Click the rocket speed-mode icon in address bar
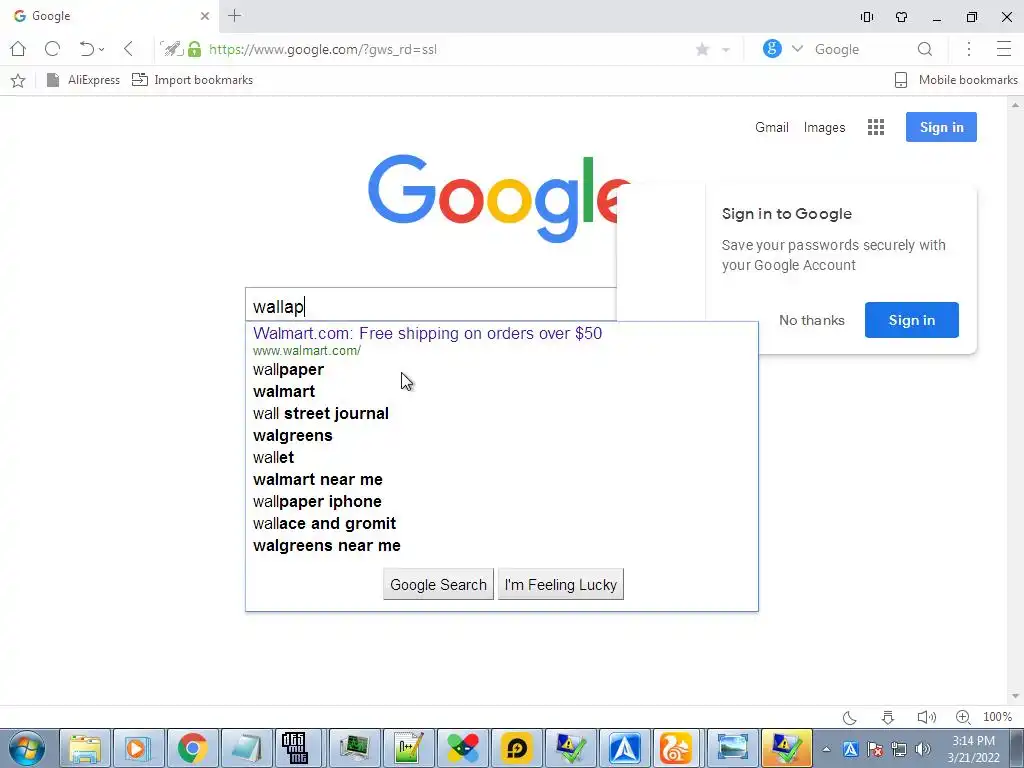 pos(171,49)
